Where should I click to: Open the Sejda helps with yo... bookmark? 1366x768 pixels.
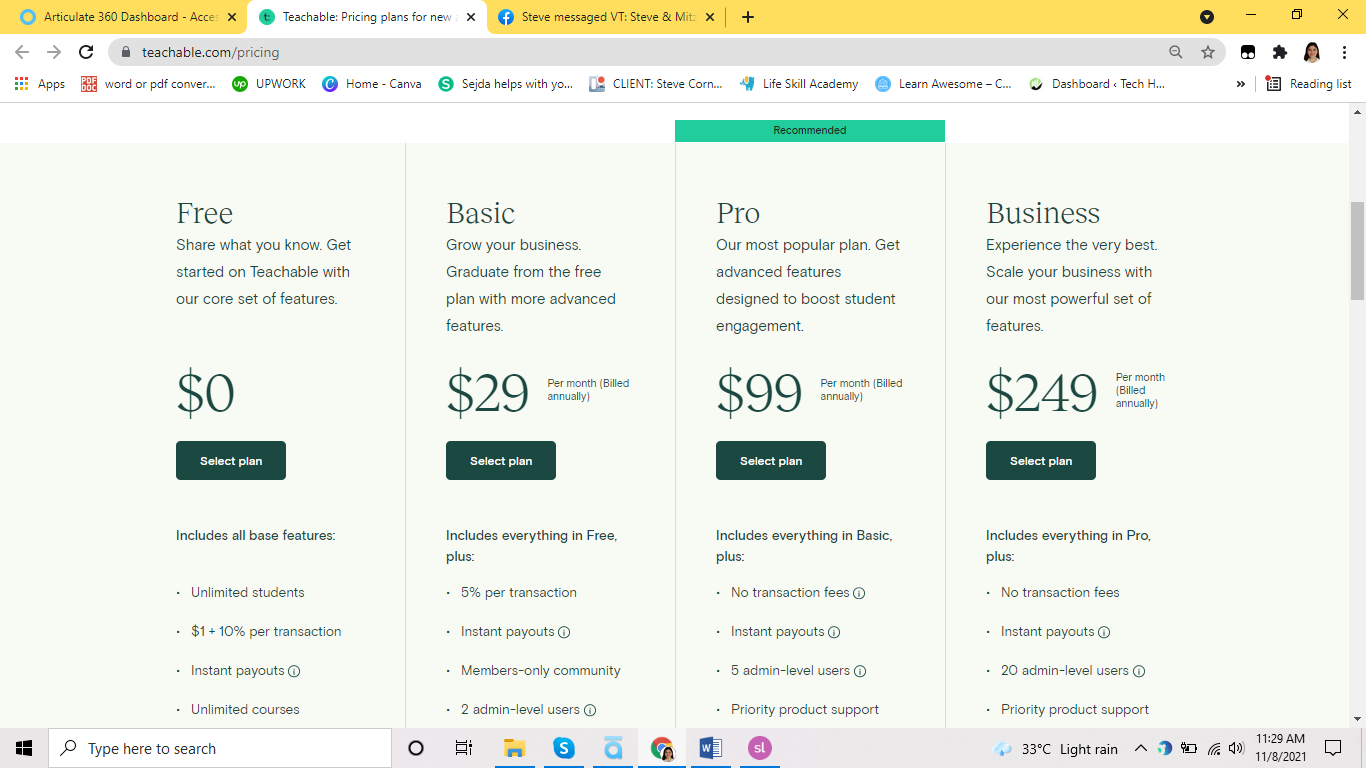(x=506, y=84)
